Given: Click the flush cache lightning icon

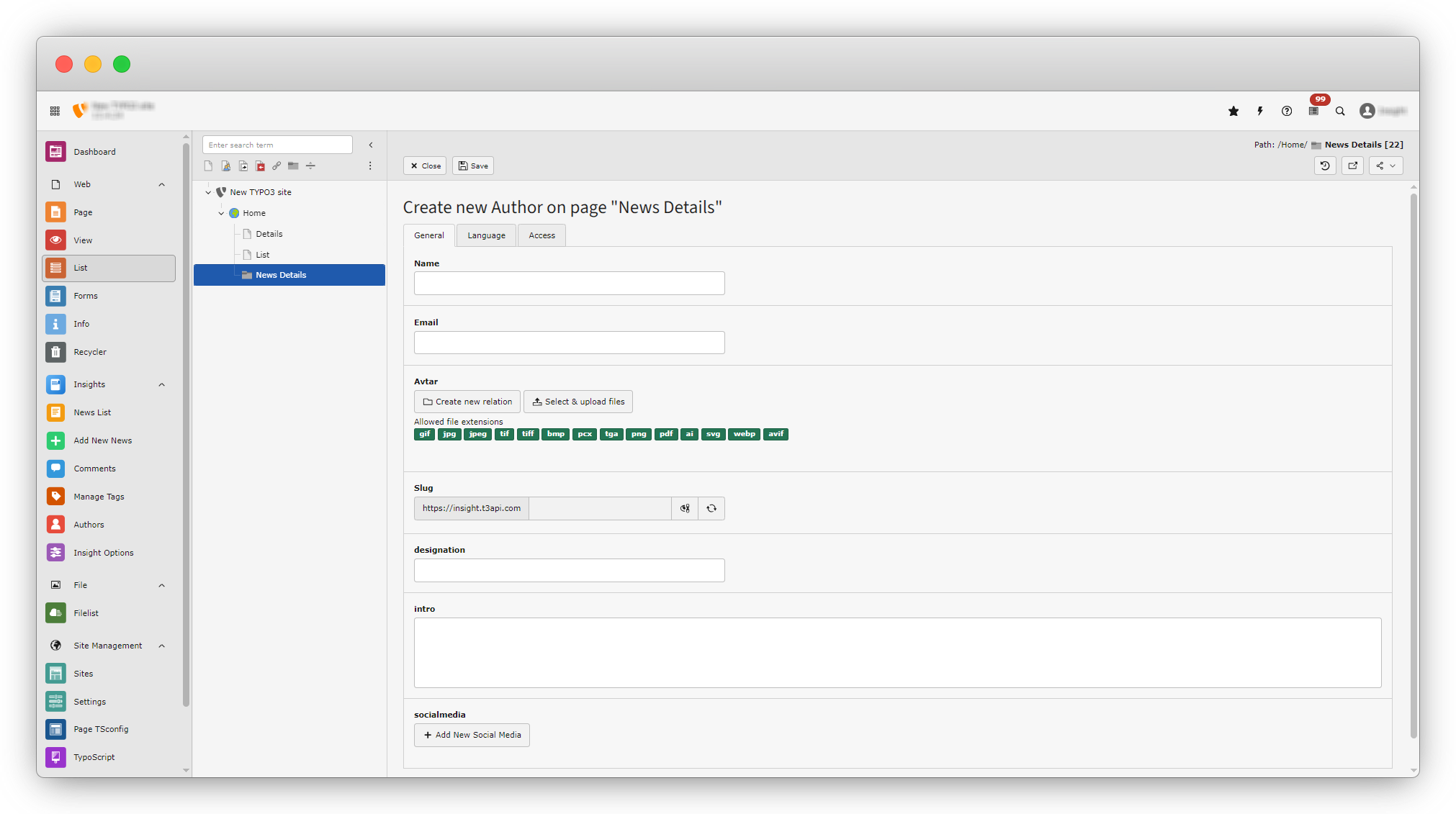Looking at the screenshot, I should click(x=1260, y=111).
